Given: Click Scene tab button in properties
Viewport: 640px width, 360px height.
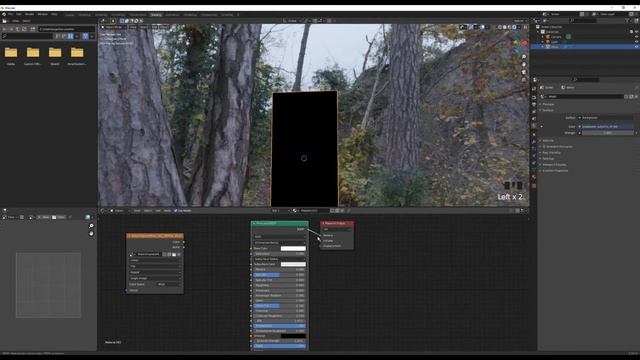Looking at the screenshot, I should pyautogui.click(x=547, y=87).
